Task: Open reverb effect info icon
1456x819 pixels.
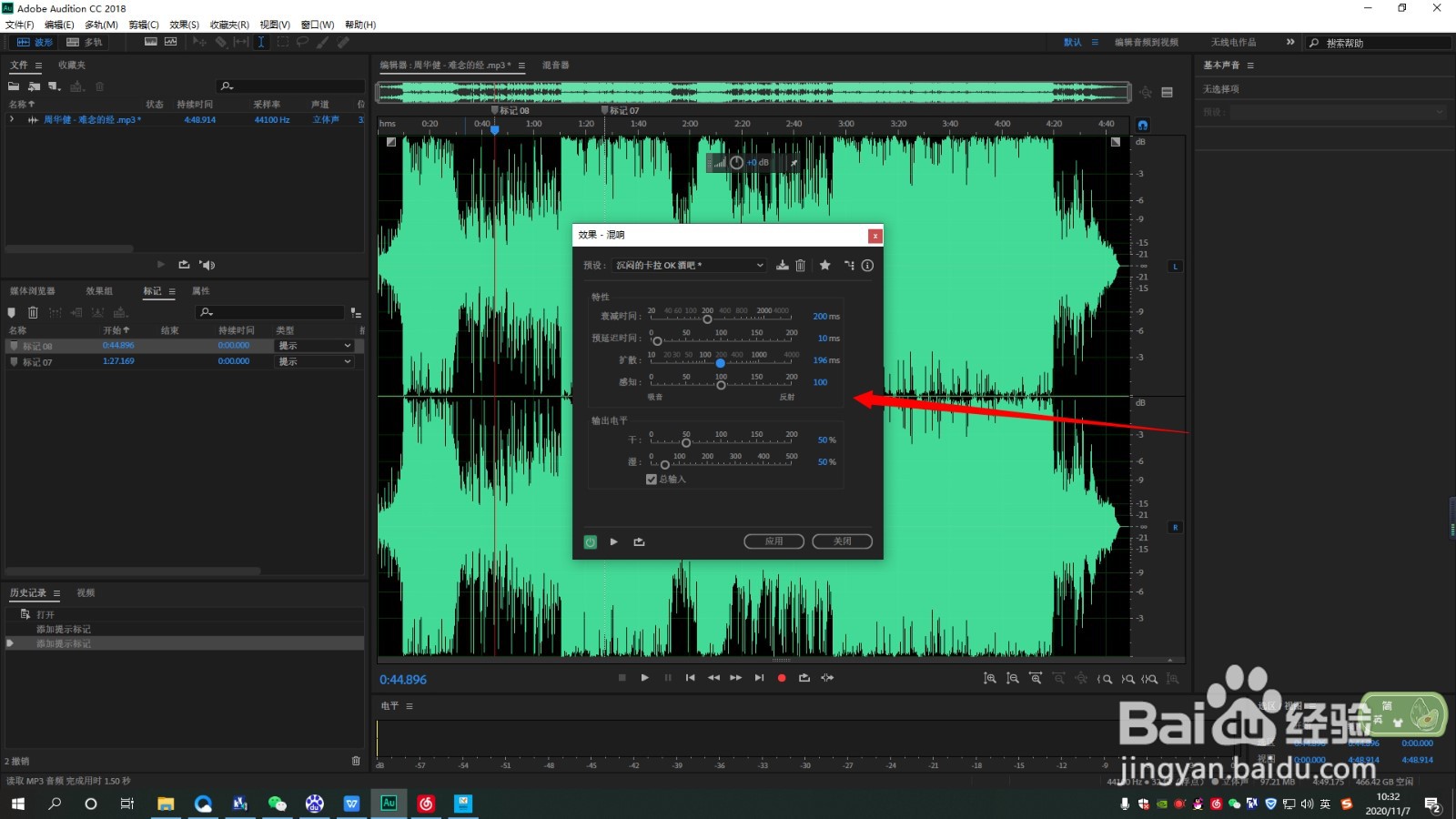Action: pyautogui.click(x=868, y=266)
